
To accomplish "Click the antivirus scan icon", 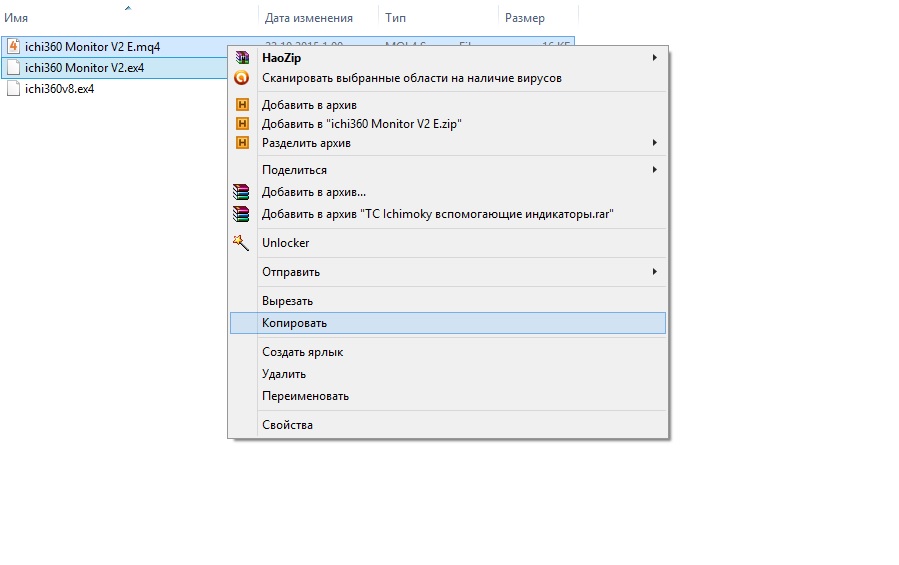I will pyautogui.click(x=242, y=77).
